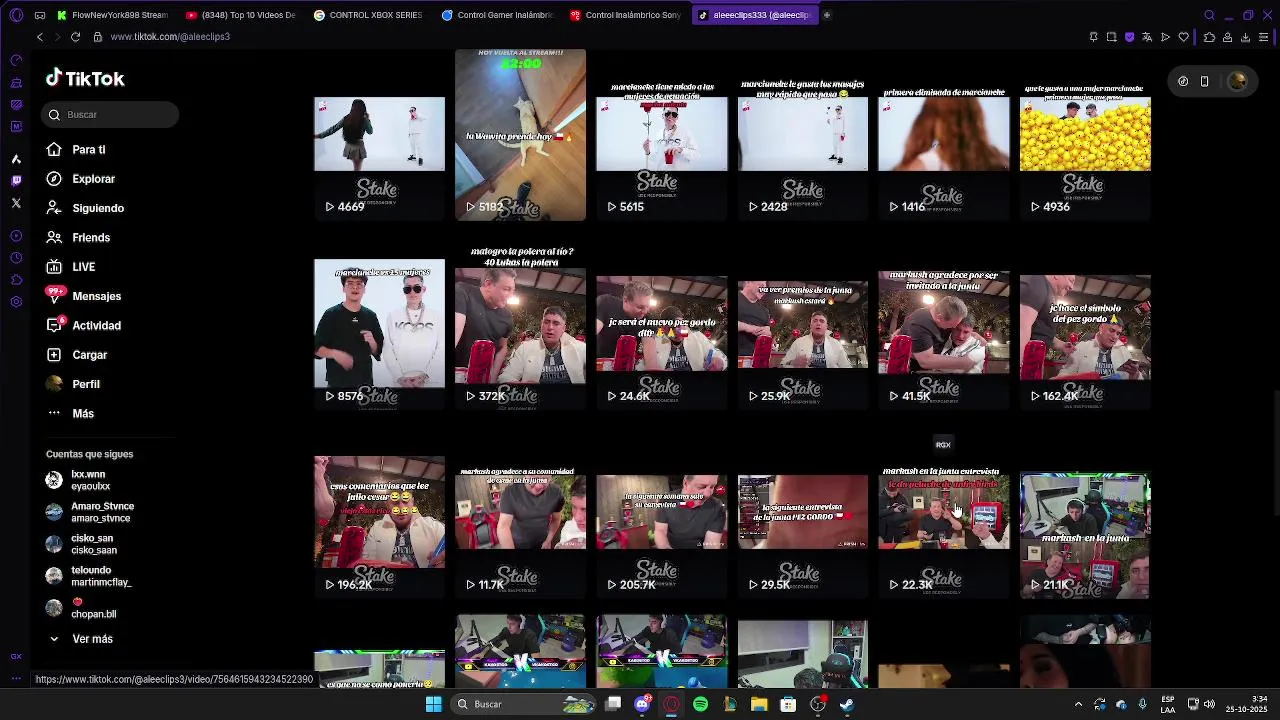Screen dimensions: 1280x720
Task: Open Spotify from the taskbar
Action: (x=700, y=704)
